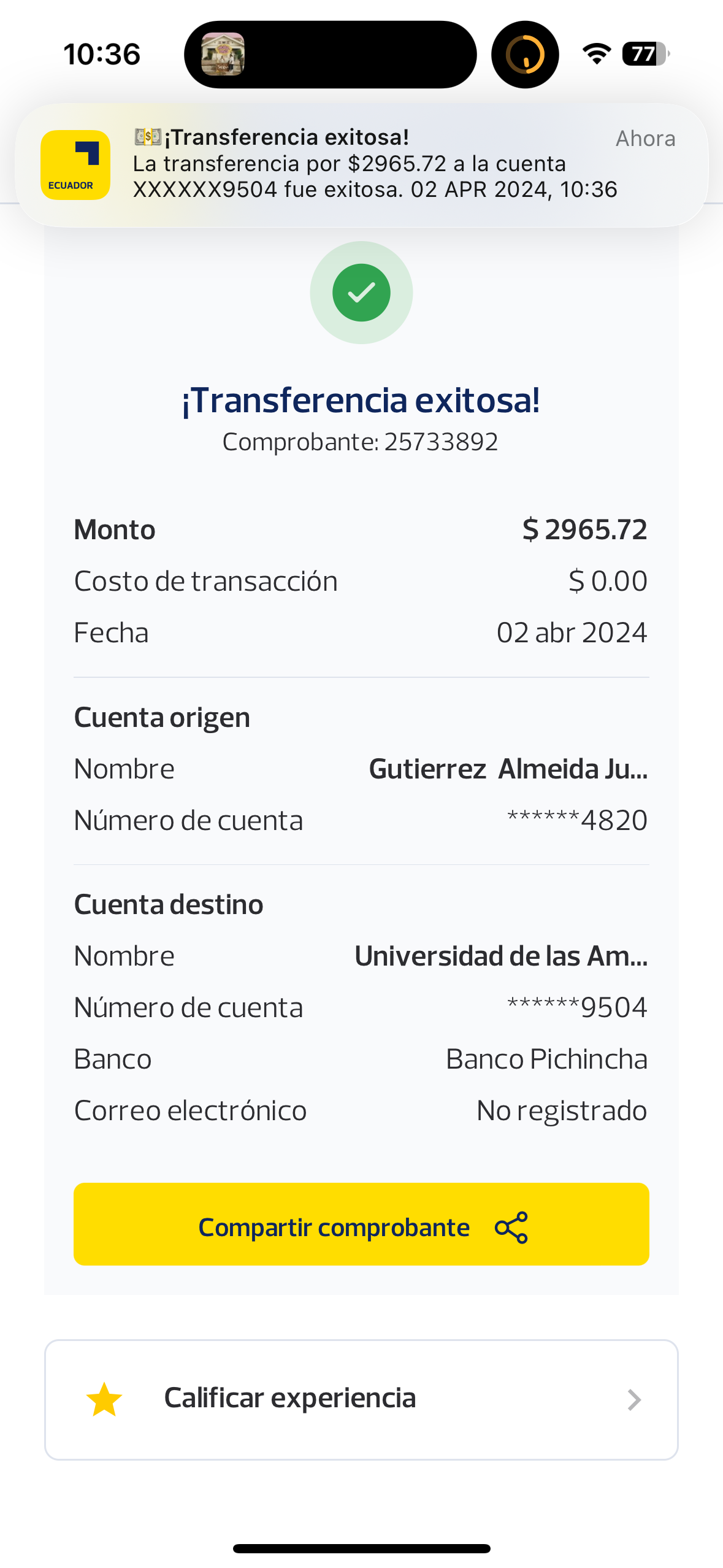723x1568 pixels.
Task: Tap the status bar clock showing 10:36
Action: click(102, 54)
